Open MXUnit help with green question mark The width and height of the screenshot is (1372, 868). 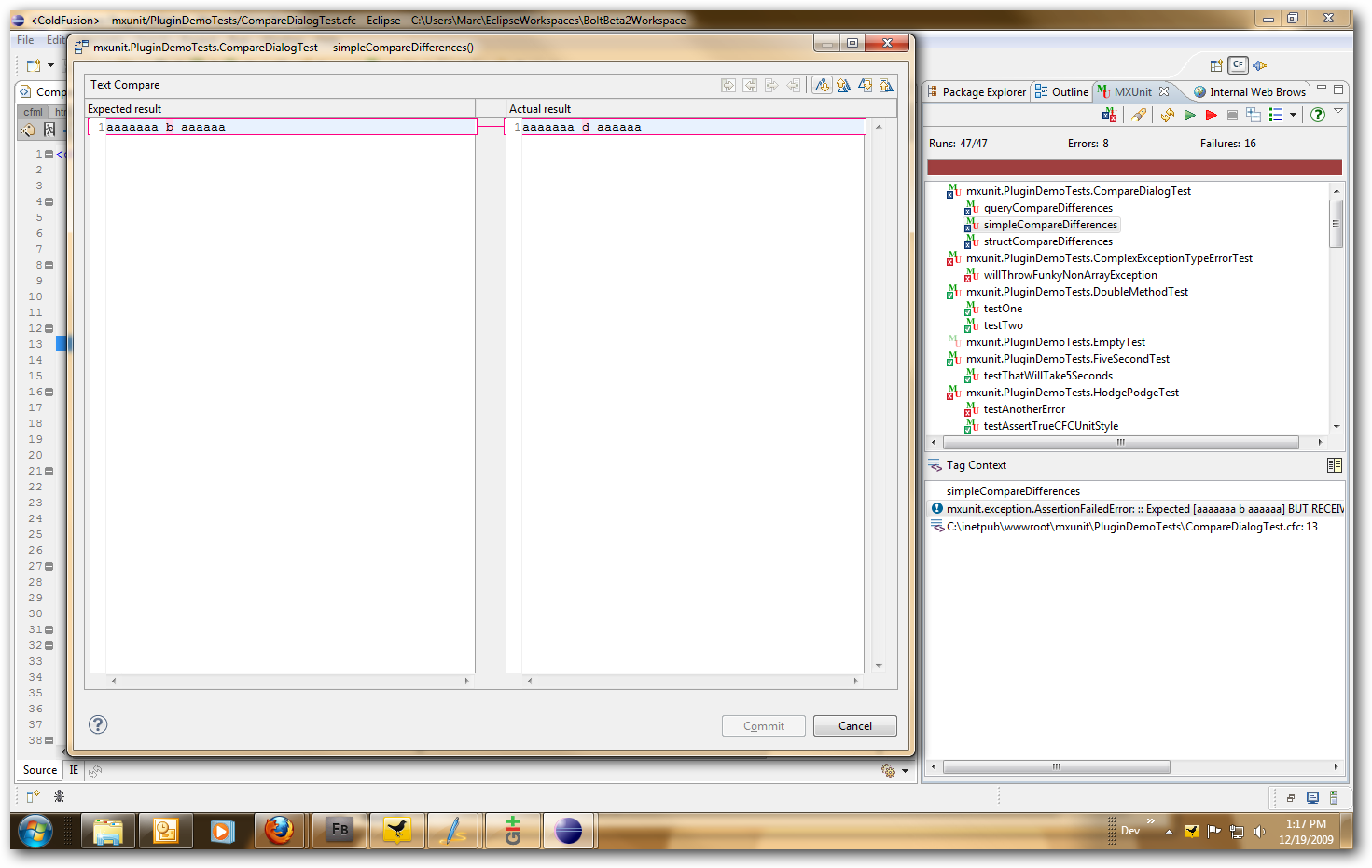(1317, 115)
